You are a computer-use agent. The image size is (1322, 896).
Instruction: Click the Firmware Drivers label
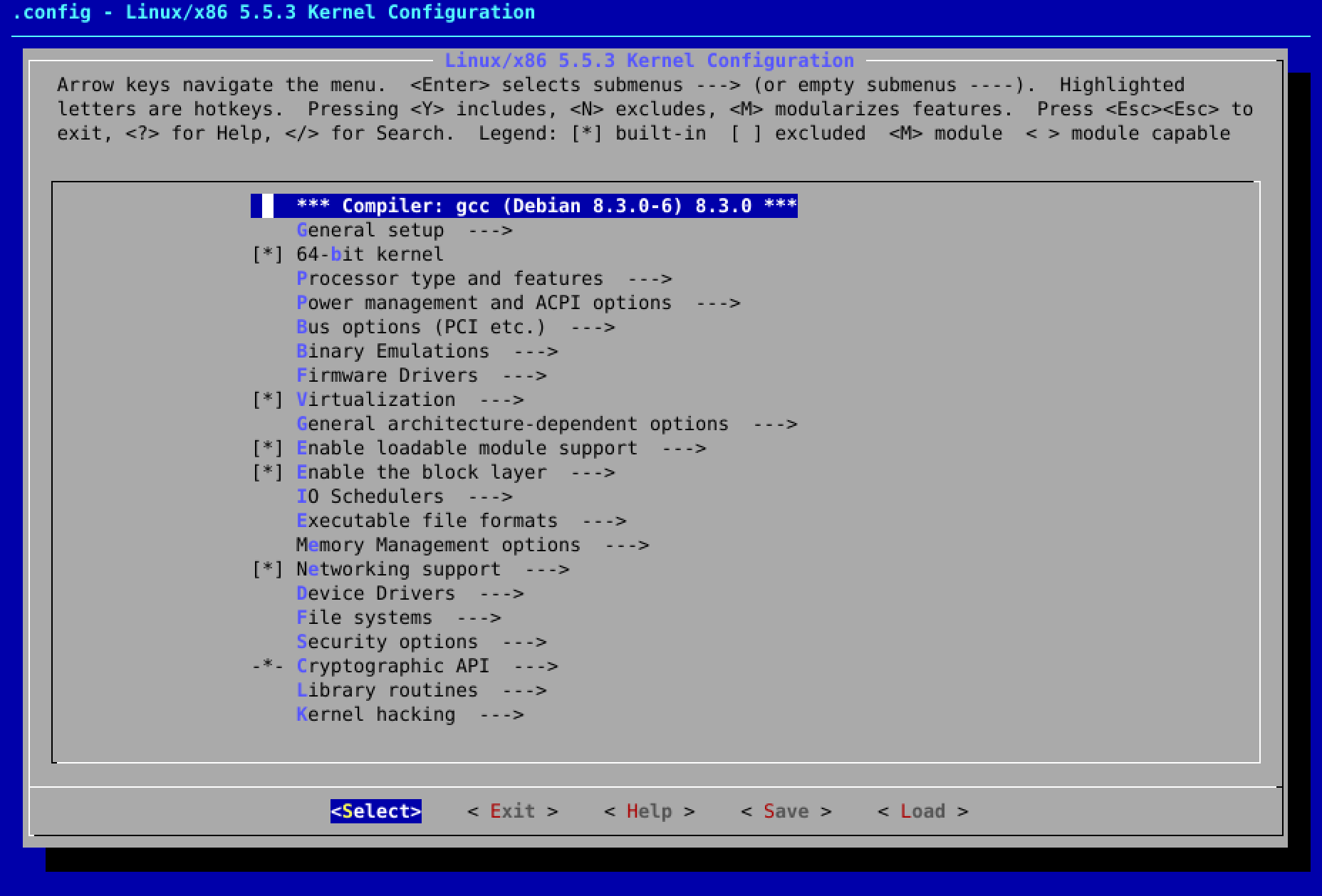(x=387, y=375)
